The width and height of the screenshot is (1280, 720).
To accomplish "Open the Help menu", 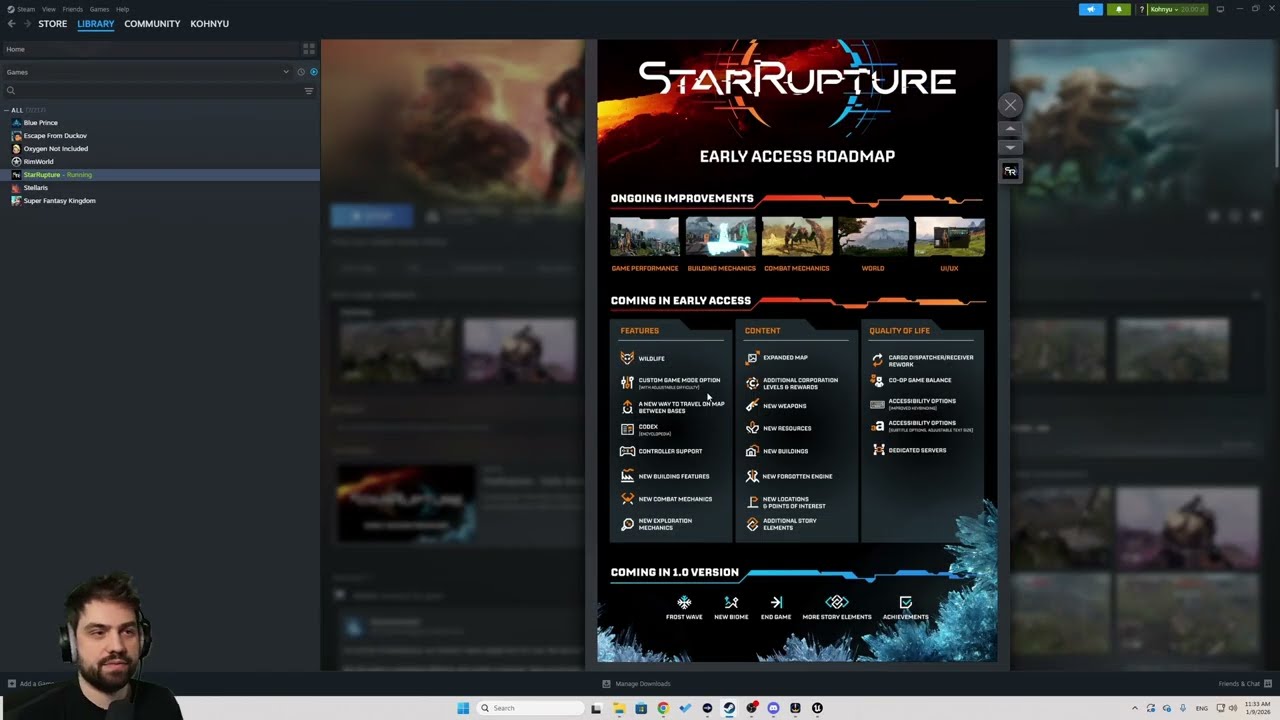I will (122, 9).
